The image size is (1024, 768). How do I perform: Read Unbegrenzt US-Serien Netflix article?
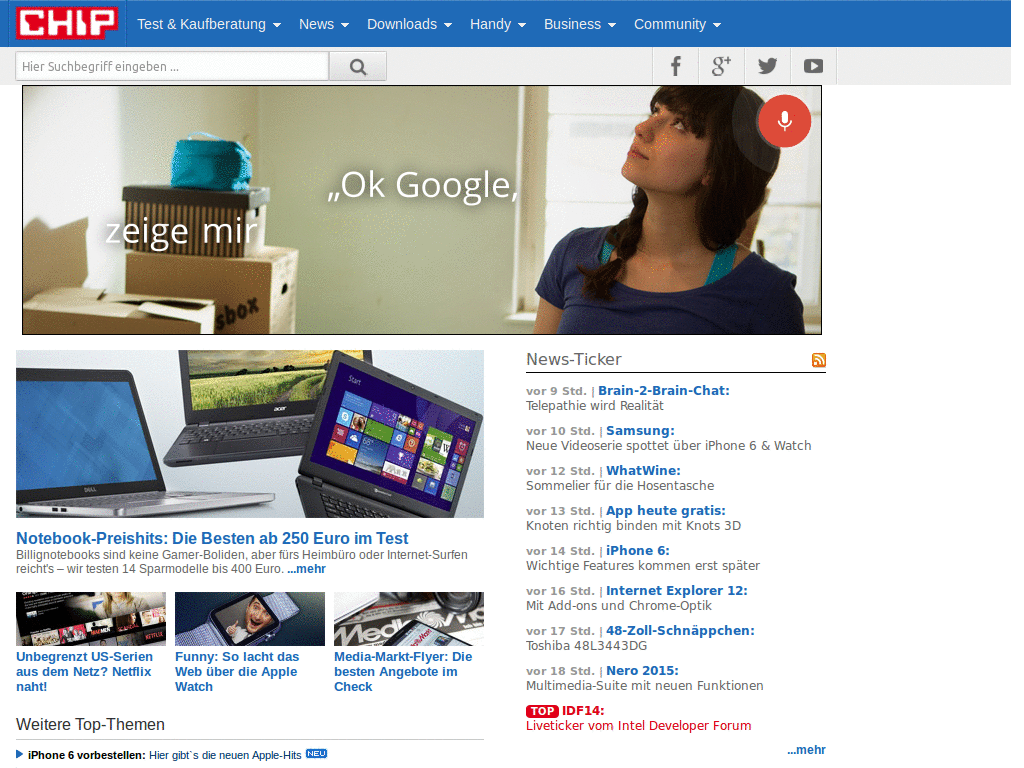84,671
